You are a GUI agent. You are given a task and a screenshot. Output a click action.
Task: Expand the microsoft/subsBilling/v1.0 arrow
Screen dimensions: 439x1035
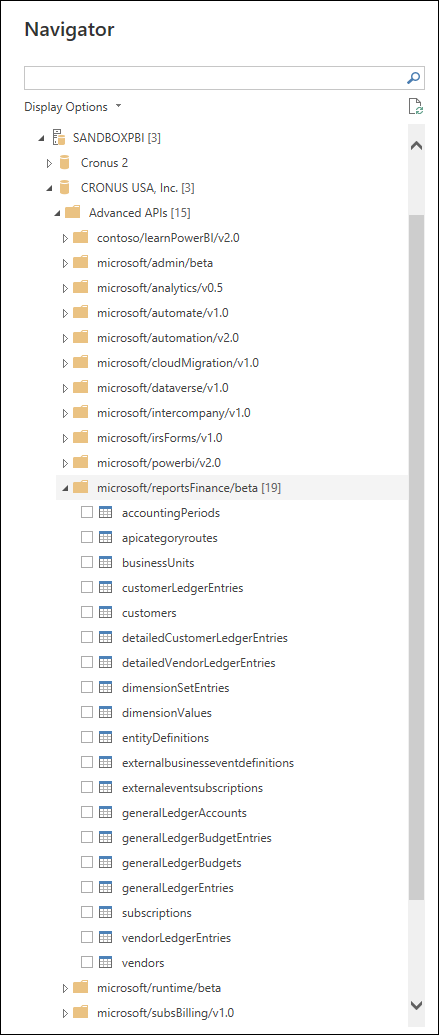[x=65, y=1013]
